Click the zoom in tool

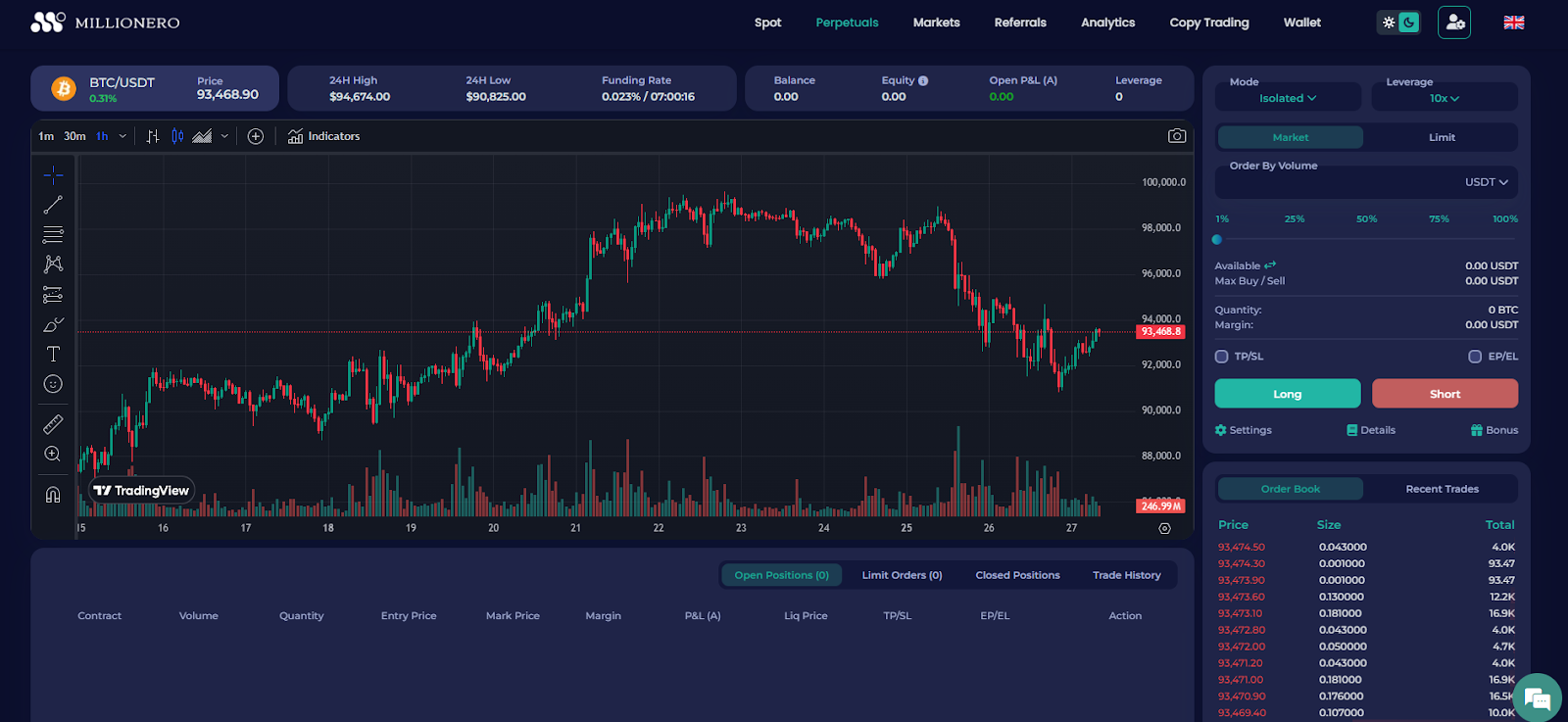[x=53, y=454]
